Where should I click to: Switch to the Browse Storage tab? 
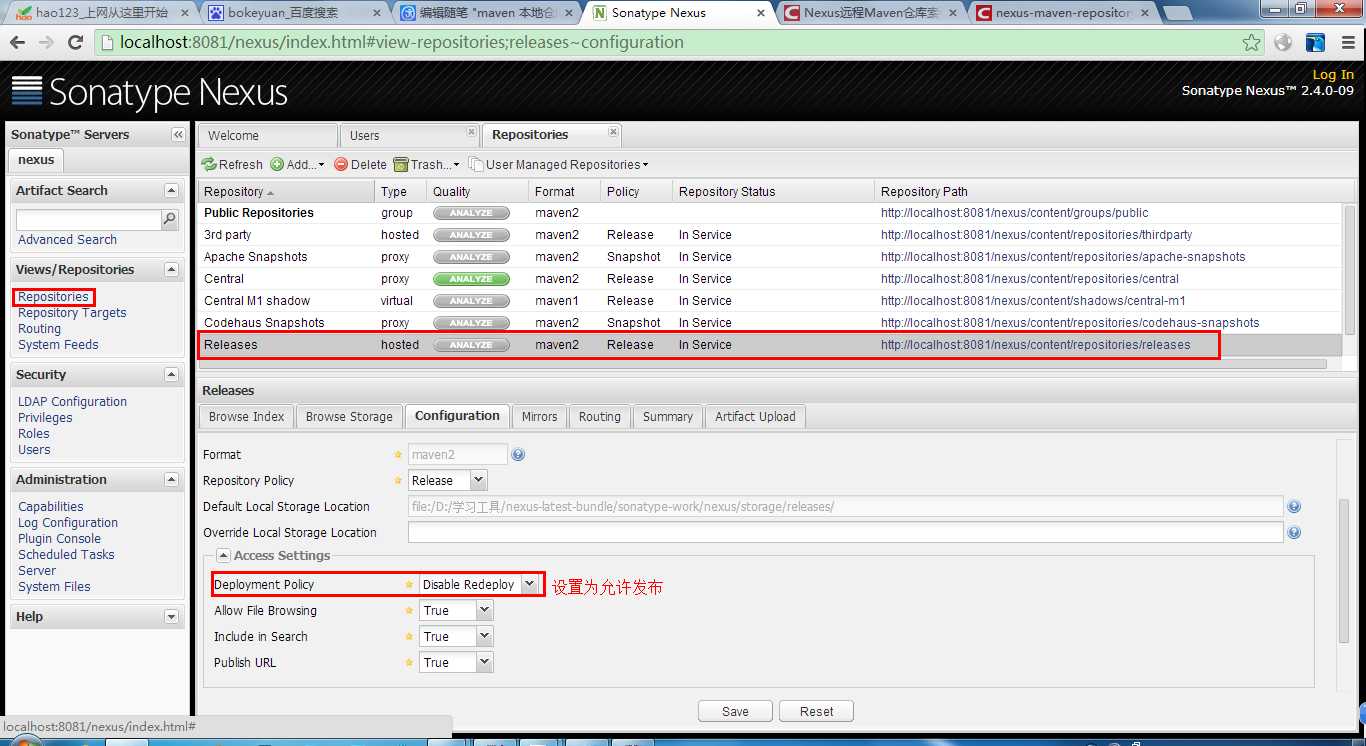pos(349,416)
